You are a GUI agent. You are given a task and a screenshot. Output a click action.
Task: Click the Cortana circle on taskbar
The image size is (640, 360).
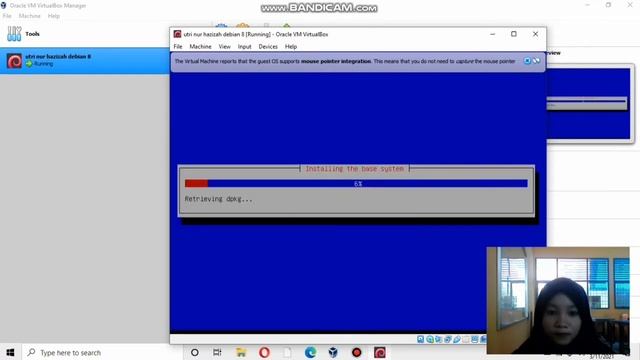195,352
